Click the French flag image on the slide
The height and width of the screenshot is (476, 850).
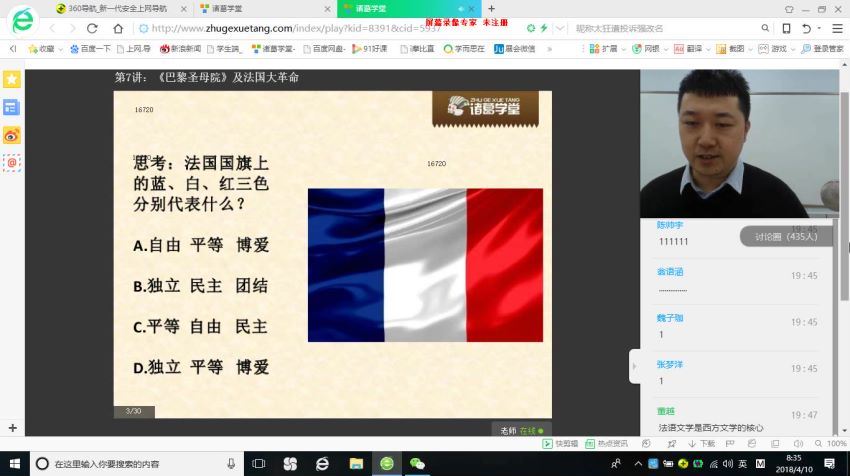tap(425, 265)
